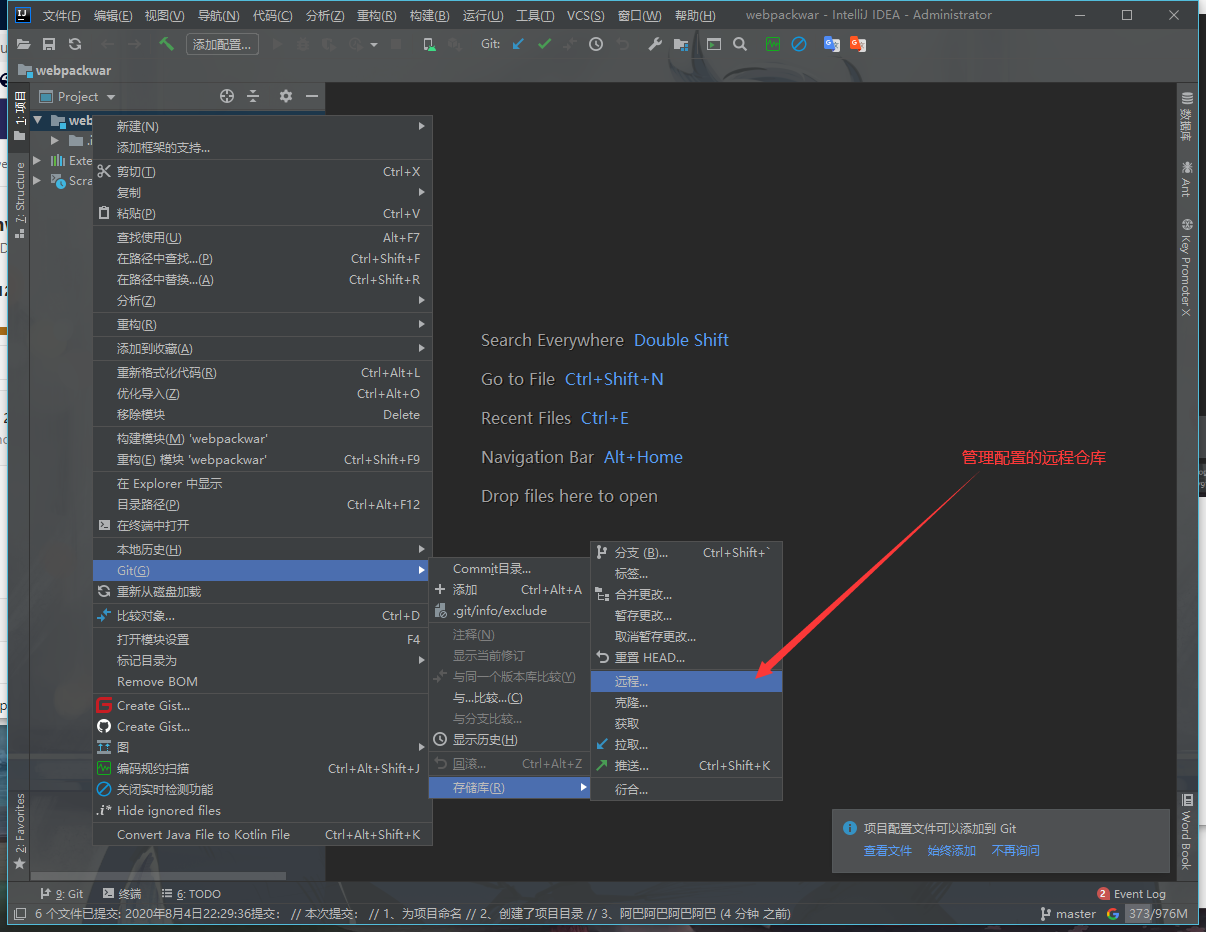Choose 推送... from the repository submenu
This screenshot has width=1206, height=932.
click(x=631, y=766)
